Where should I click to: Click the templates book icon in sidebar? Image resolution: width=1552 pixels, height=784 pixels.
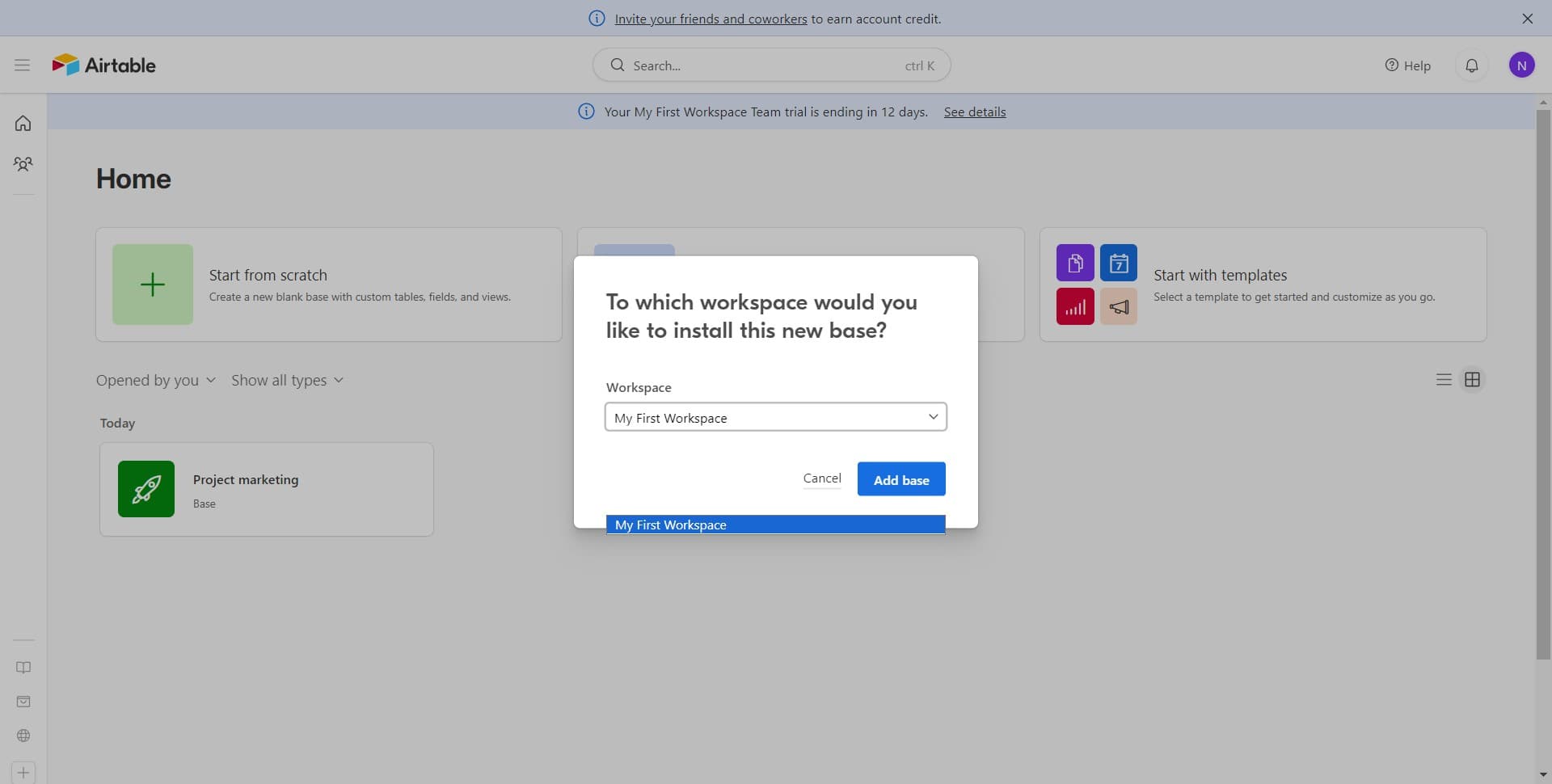point(23,668)
